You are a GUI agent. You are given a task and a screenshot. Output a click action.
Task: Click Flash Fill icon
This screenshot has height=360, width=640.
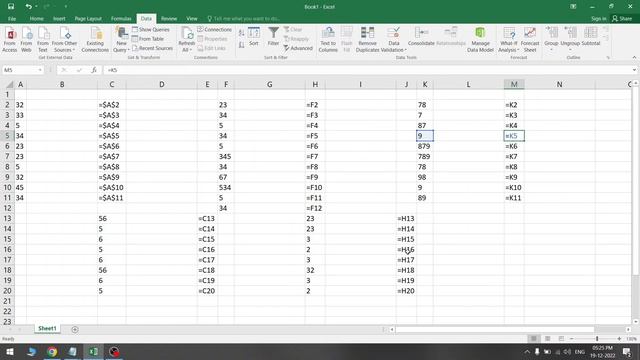click(x=347, y=40)
